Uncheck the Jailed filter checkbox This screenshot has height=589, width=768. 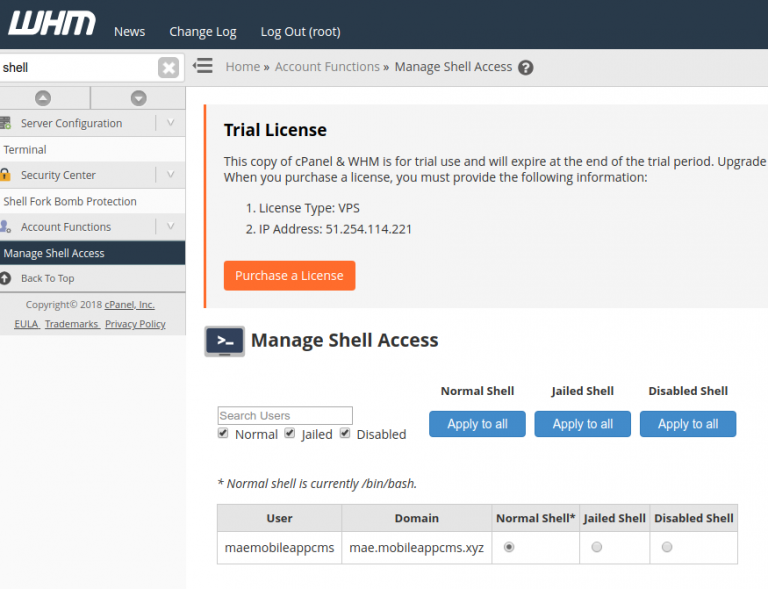coord(290,433)
